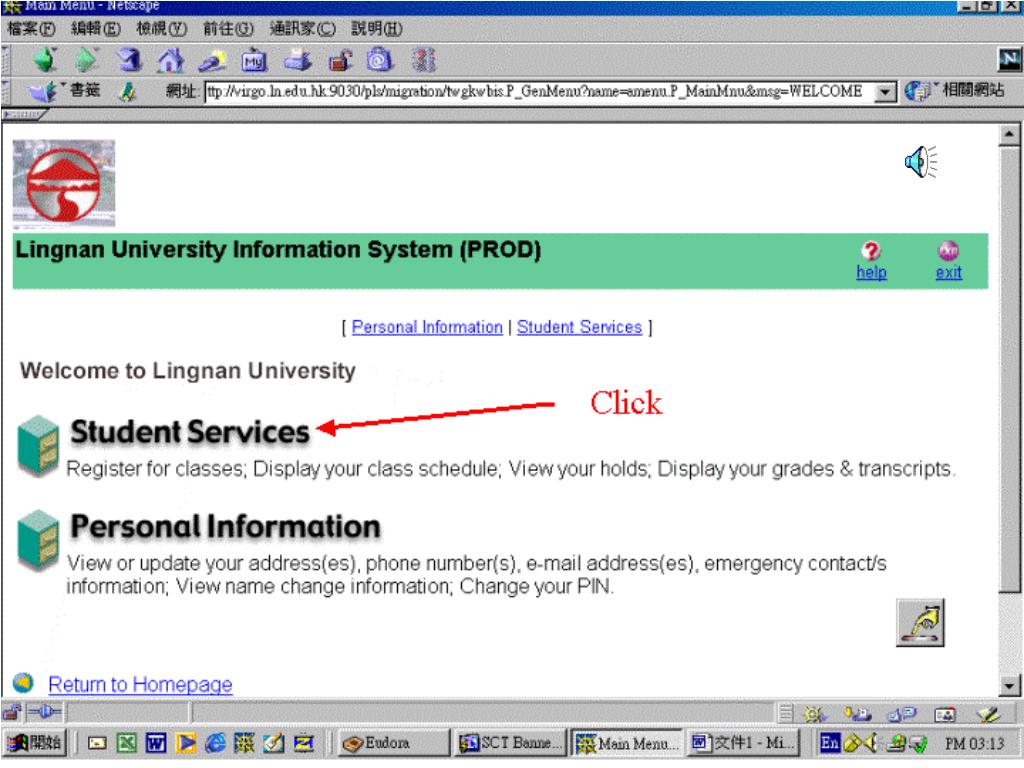Open Newsgroups from the component bar

click(x=902, y=714)
